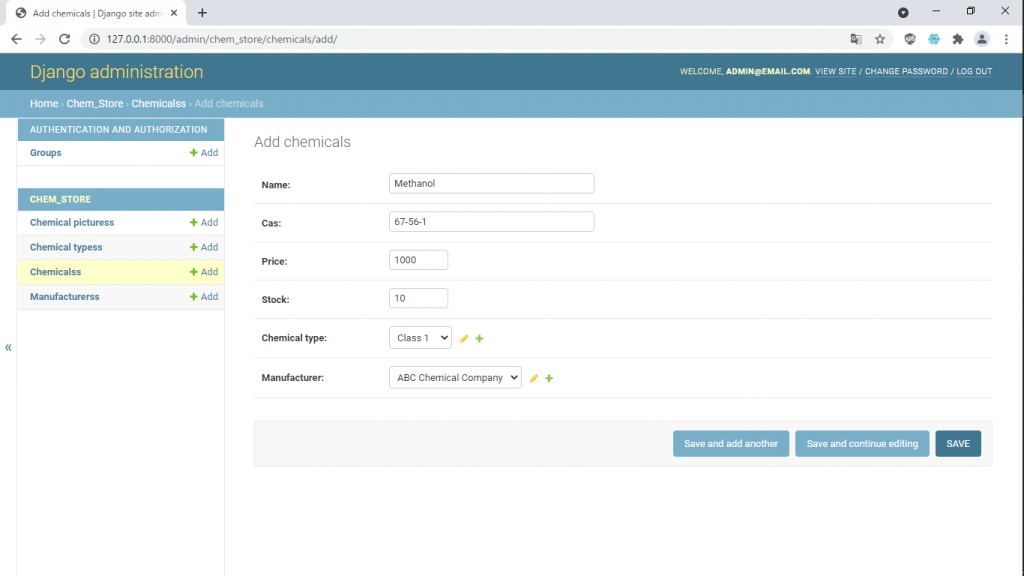This screenshot has height=576, width=1024.
Task: Click the Add icon next to Manufacturerss
Action: [203, 296]
